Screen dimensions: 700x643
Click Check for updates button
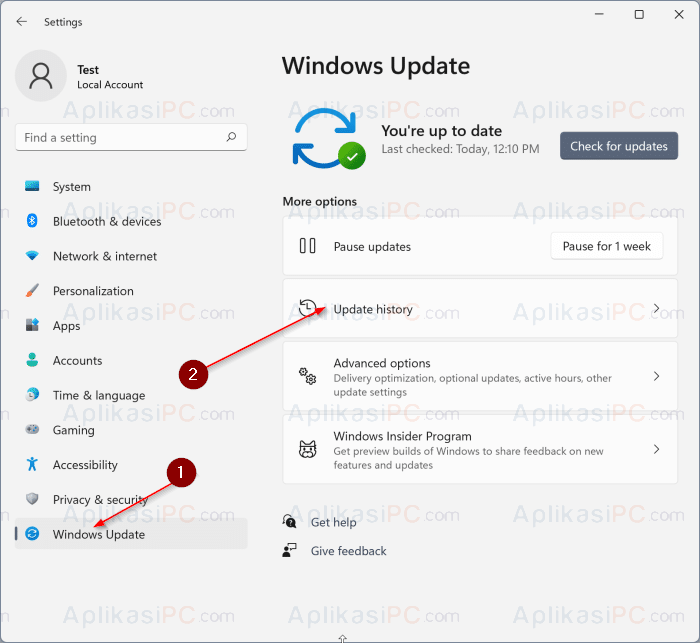click(619, 146)
